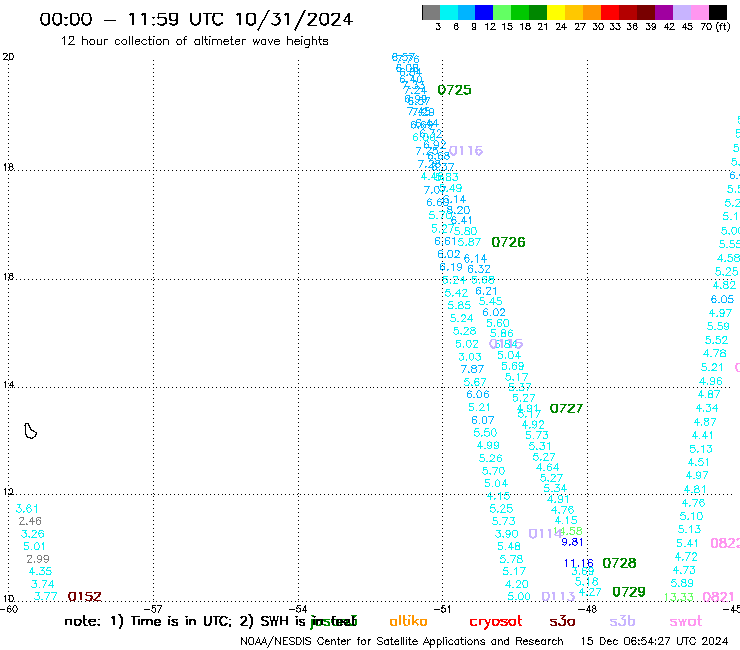Click the blue 11.16 wave height value
The width and height of the screenshot is (740, 650).
pyautogui.click(x=579, y=563)
